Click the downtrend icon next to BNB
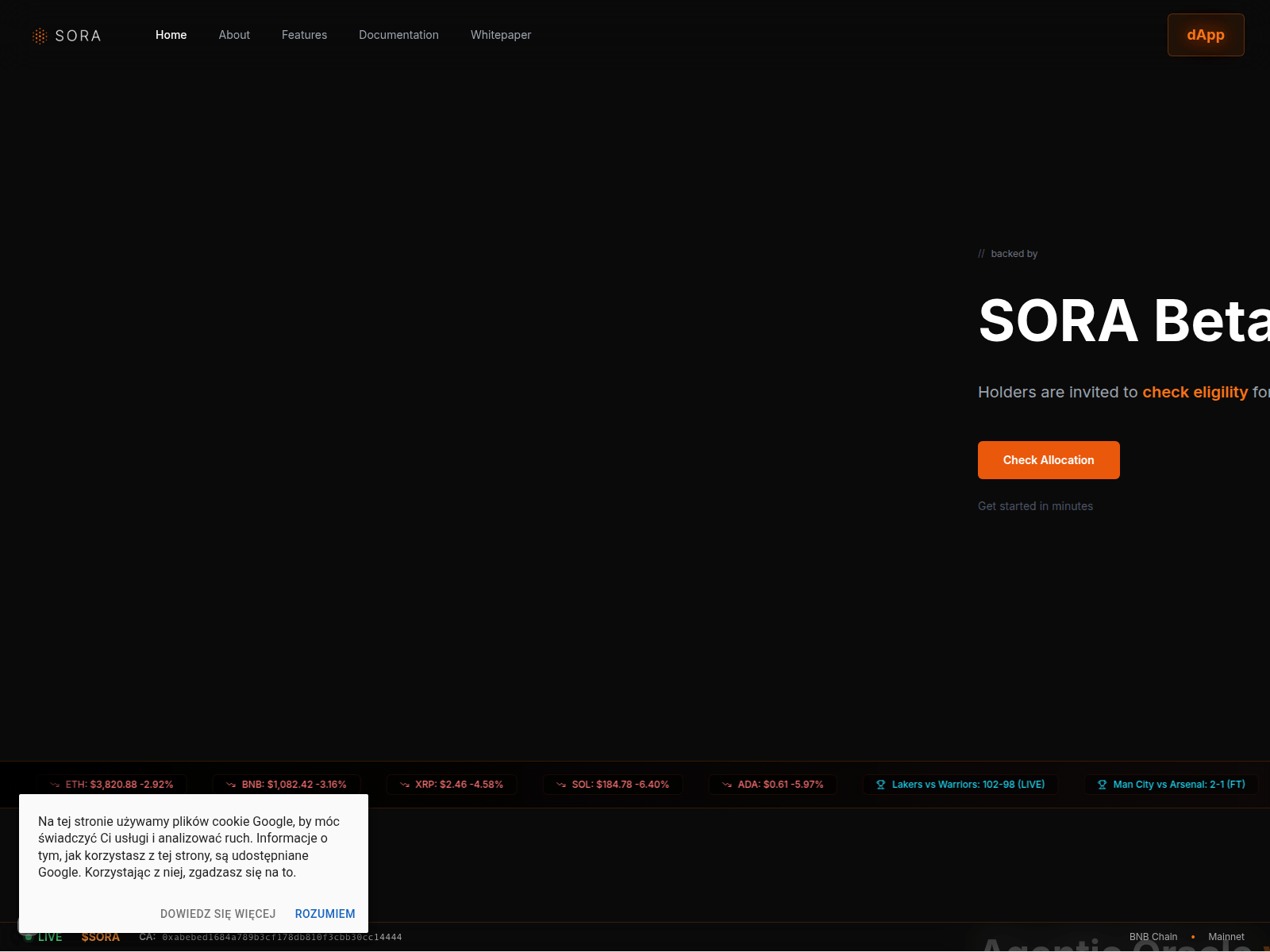 (231, 785)
